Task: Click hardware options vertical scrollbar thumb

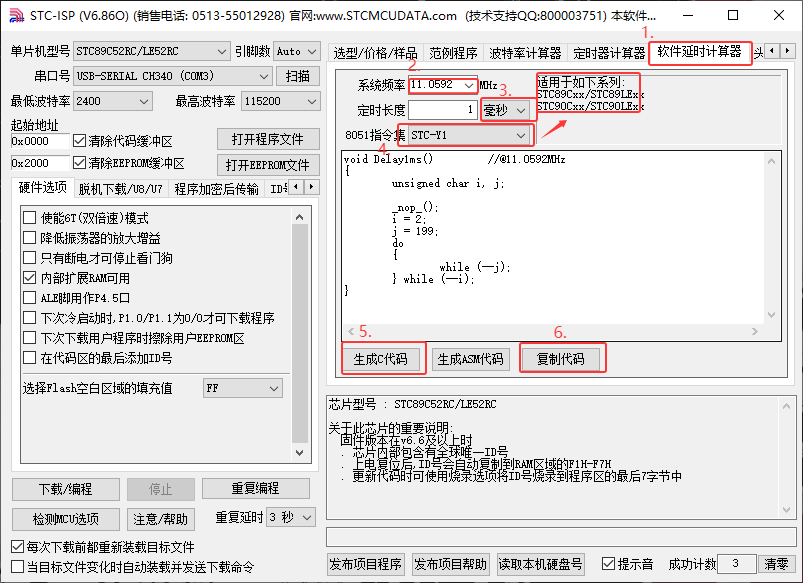Action: (300, 334)
